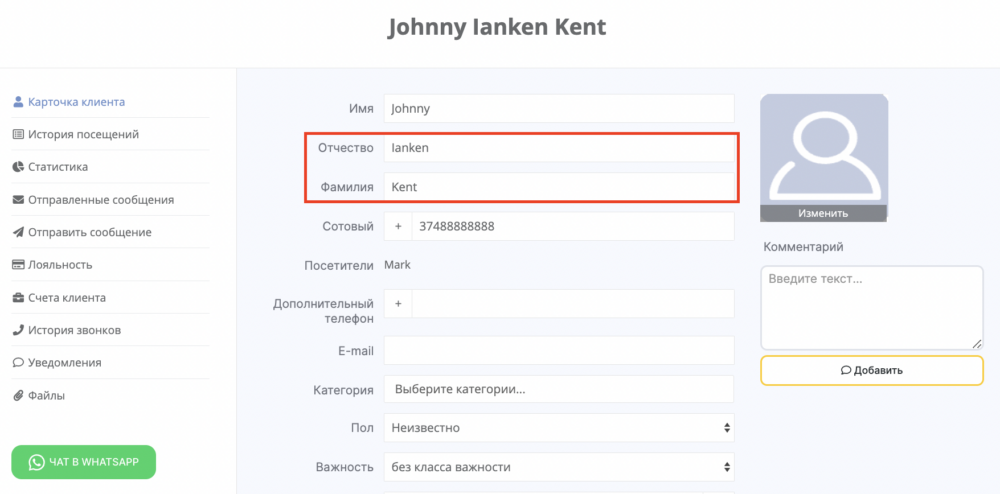Click the История посещений list icon
The image size is (1000, 494).
pyautogui.click(x=18, y=134)
